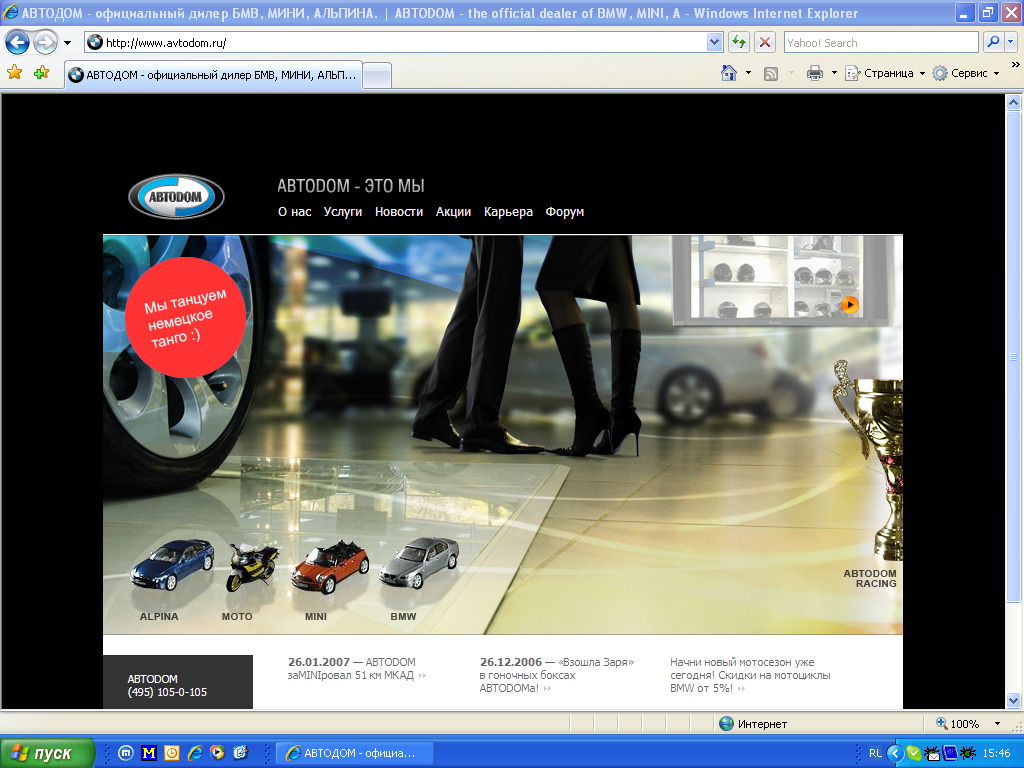The width and height of the screenshot is (1024, 768).
Task: Launch the media player quick-launch icon
Action: click(217, 753)
